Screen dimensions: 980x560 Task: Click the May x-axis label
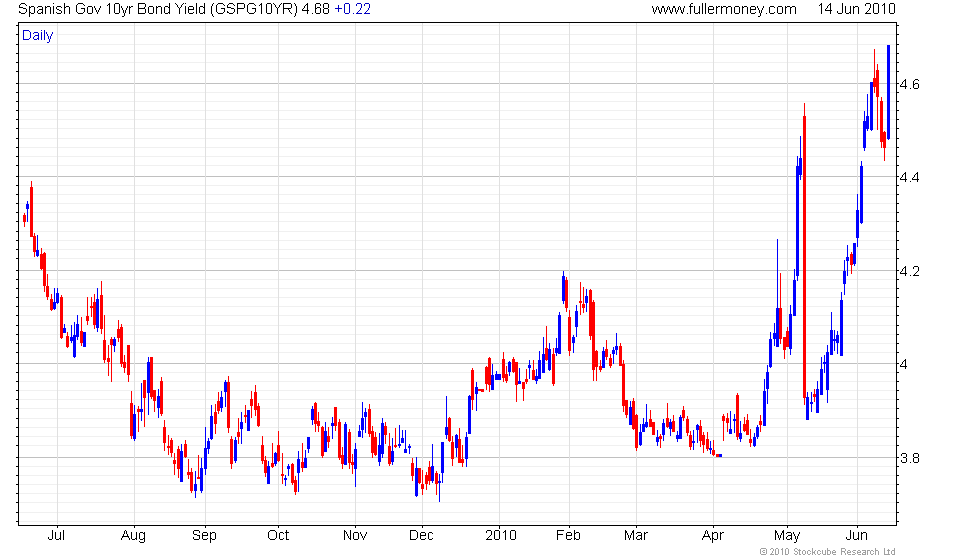[x=787, y=536]
